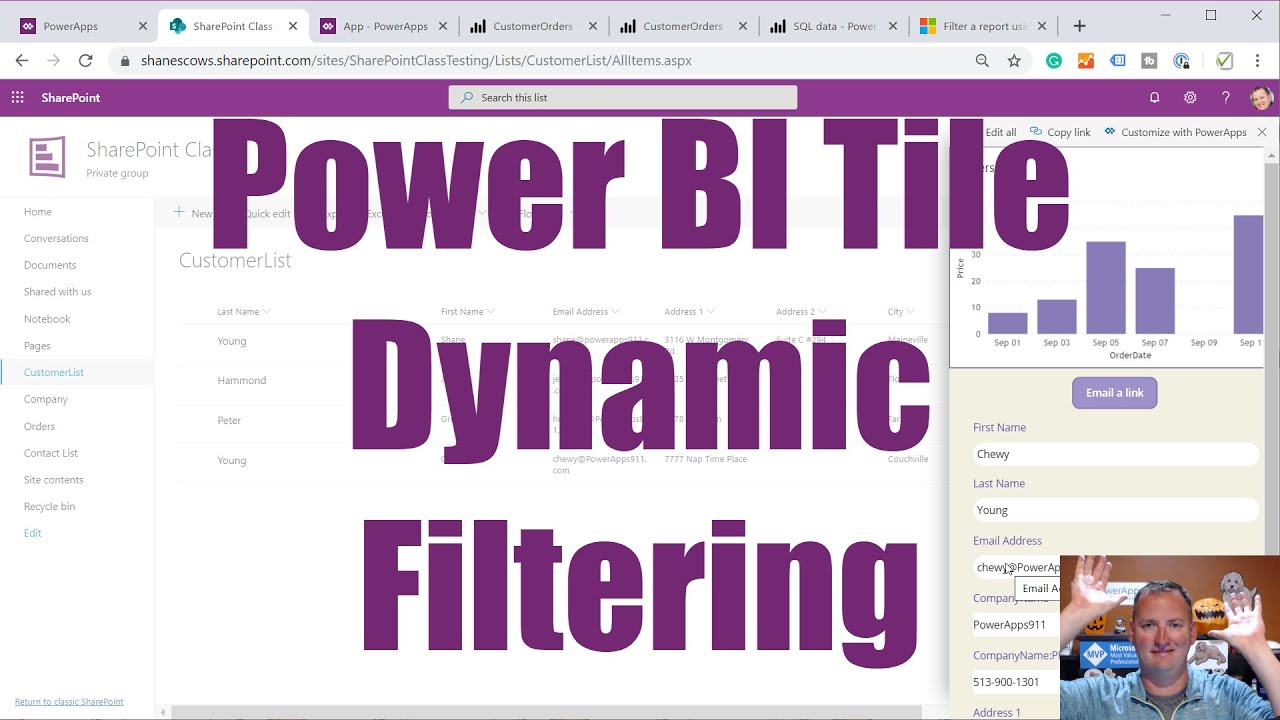Viewport: 1280px width, 720px height.
Task: Open the City column dropdown
Action: pos(901,312)
